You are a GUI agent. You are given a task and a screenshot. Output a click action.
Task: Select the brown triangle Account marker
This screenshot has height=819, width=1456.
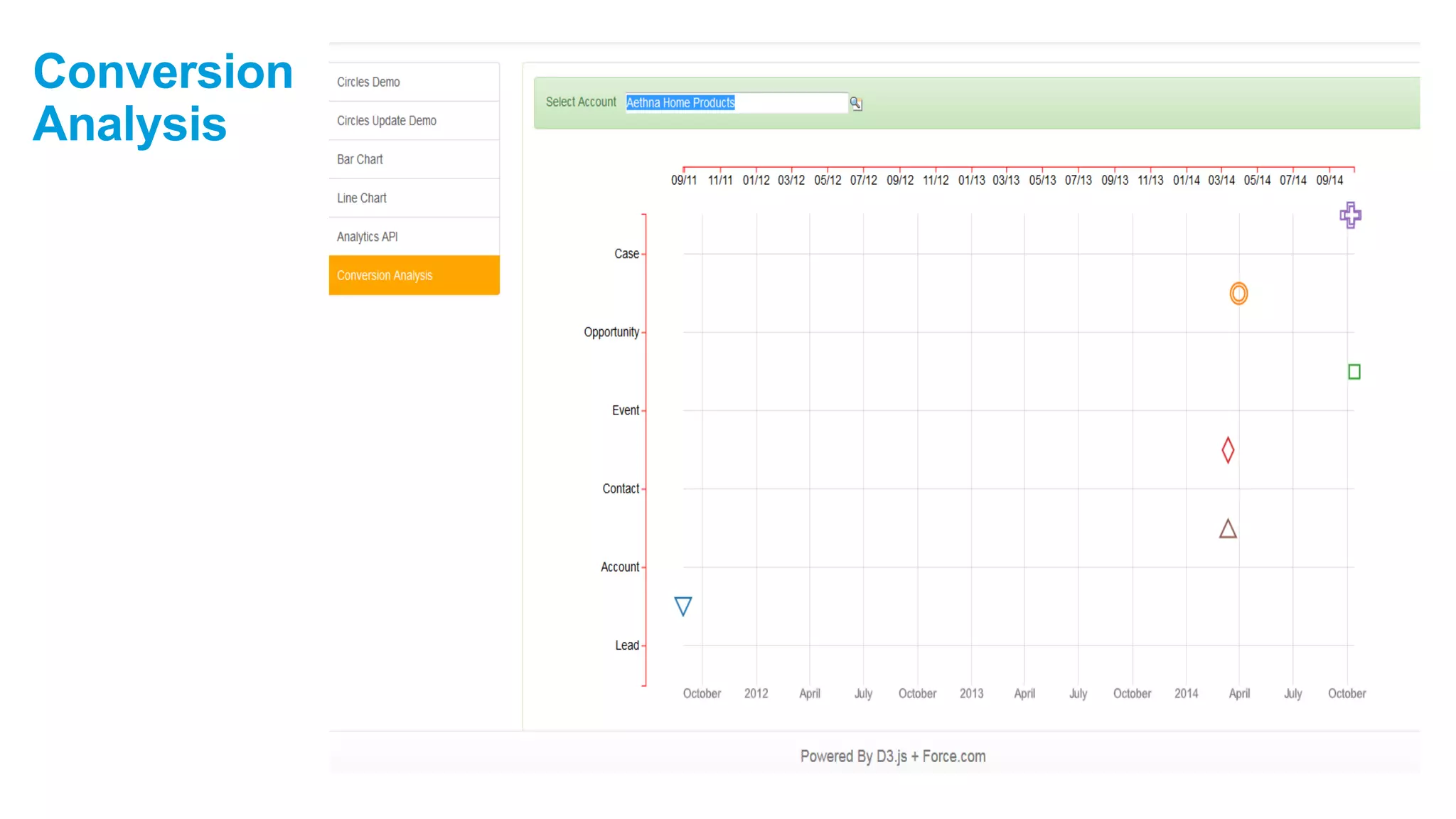(x=1228, y=528)
